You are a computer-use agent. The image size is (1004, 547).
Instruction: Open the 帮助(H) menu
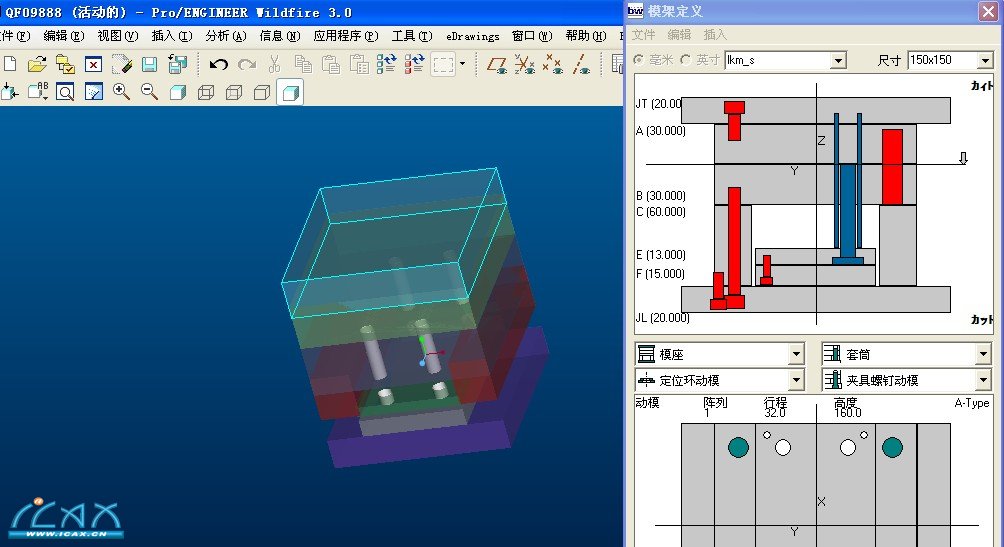click(585, 36)
